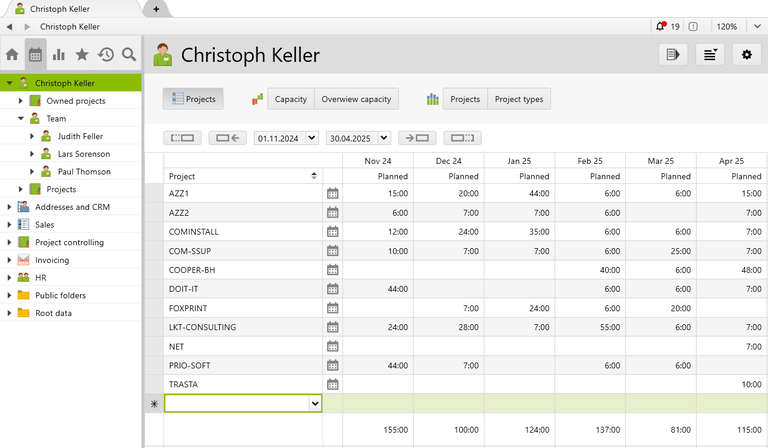Select the COMINSTALL project name

point(193,232)
